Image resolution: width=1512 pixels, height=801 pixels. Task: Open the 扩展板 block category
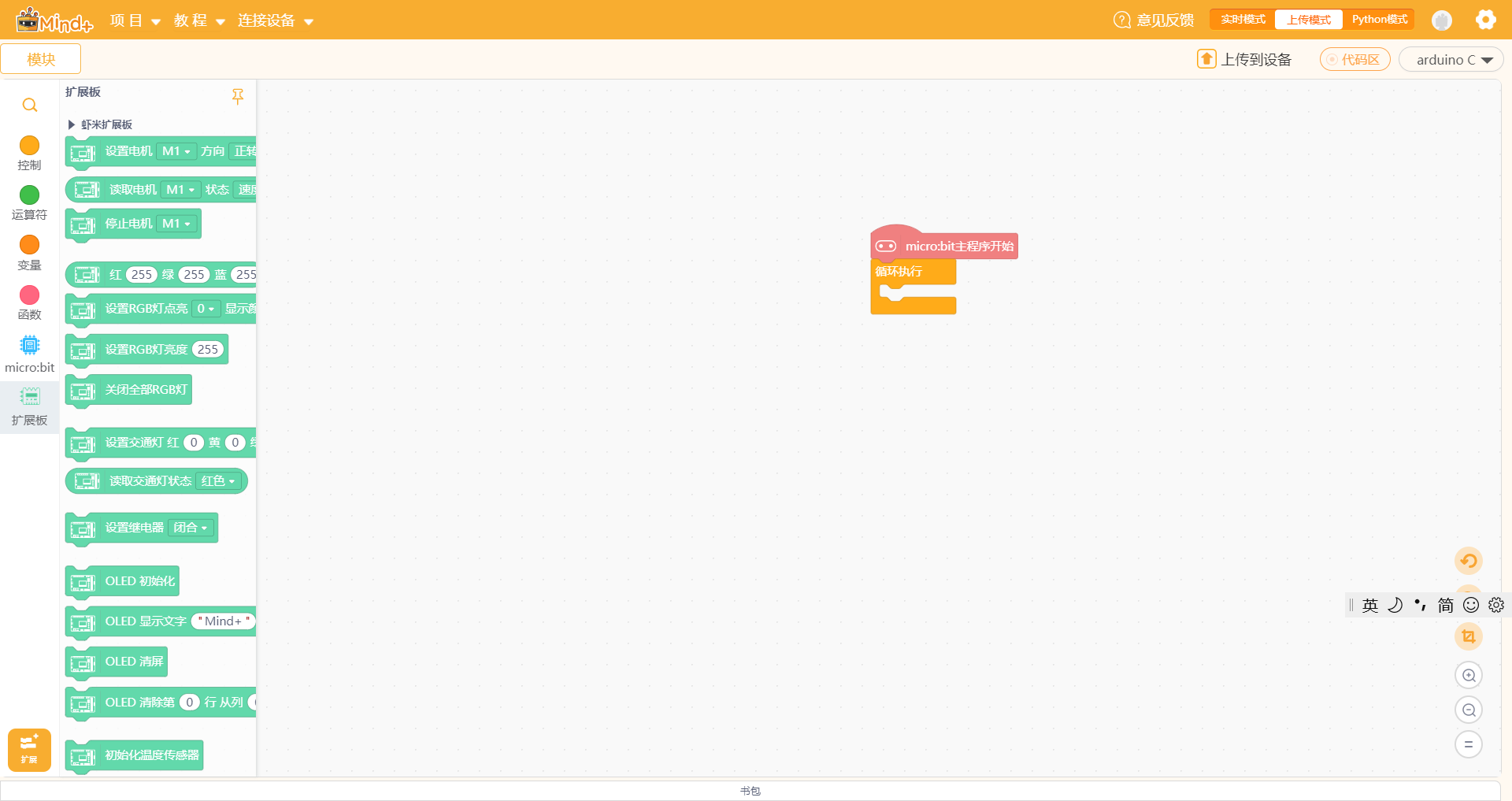coord(29,407)
